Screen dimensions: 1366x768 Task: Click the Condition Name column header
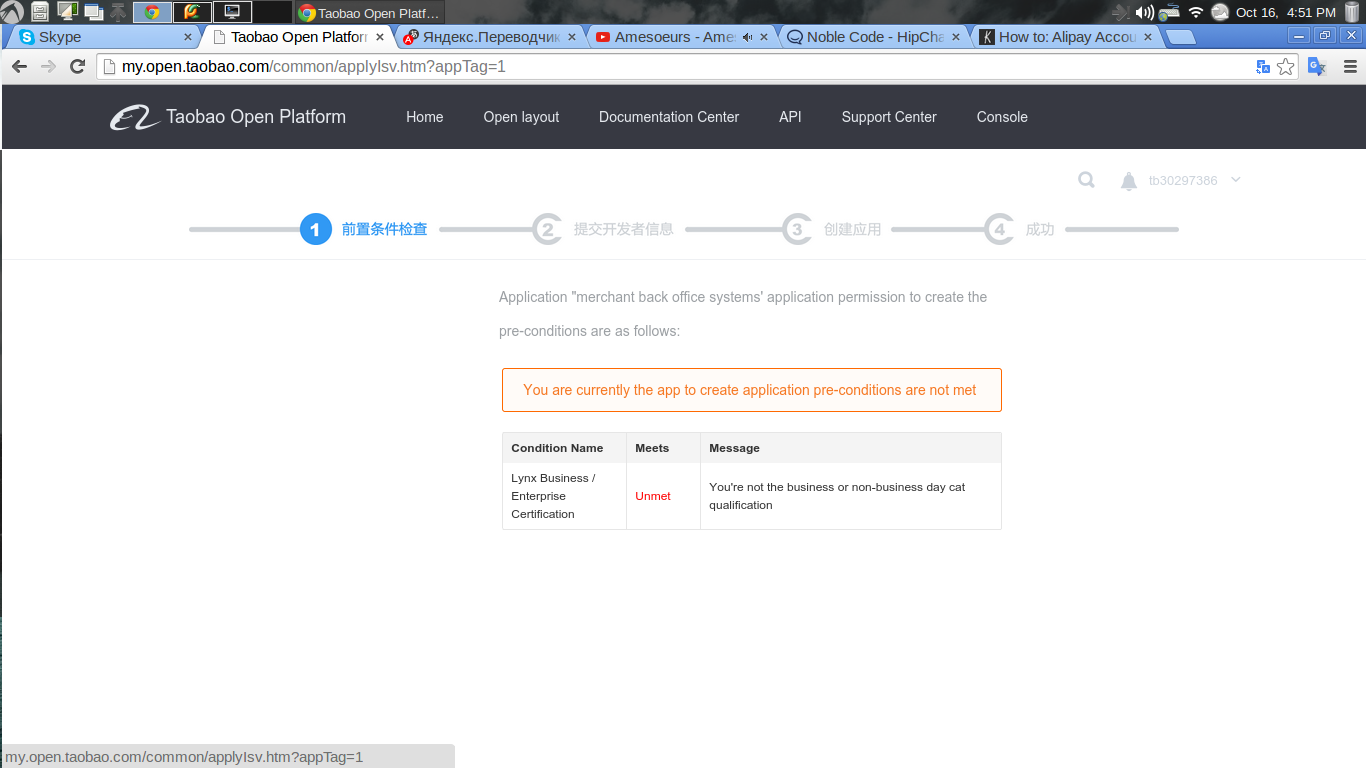564,448
